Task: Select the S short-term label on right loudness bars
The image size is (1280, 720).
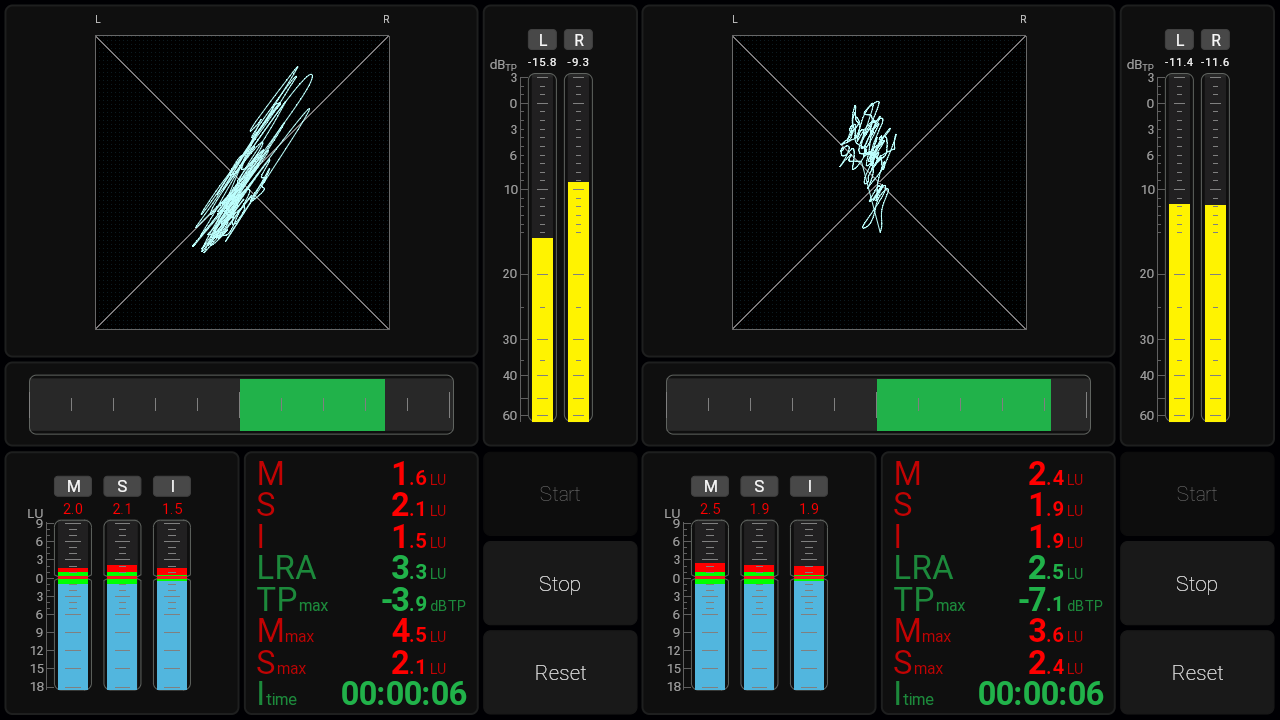Action: [759, 487]
